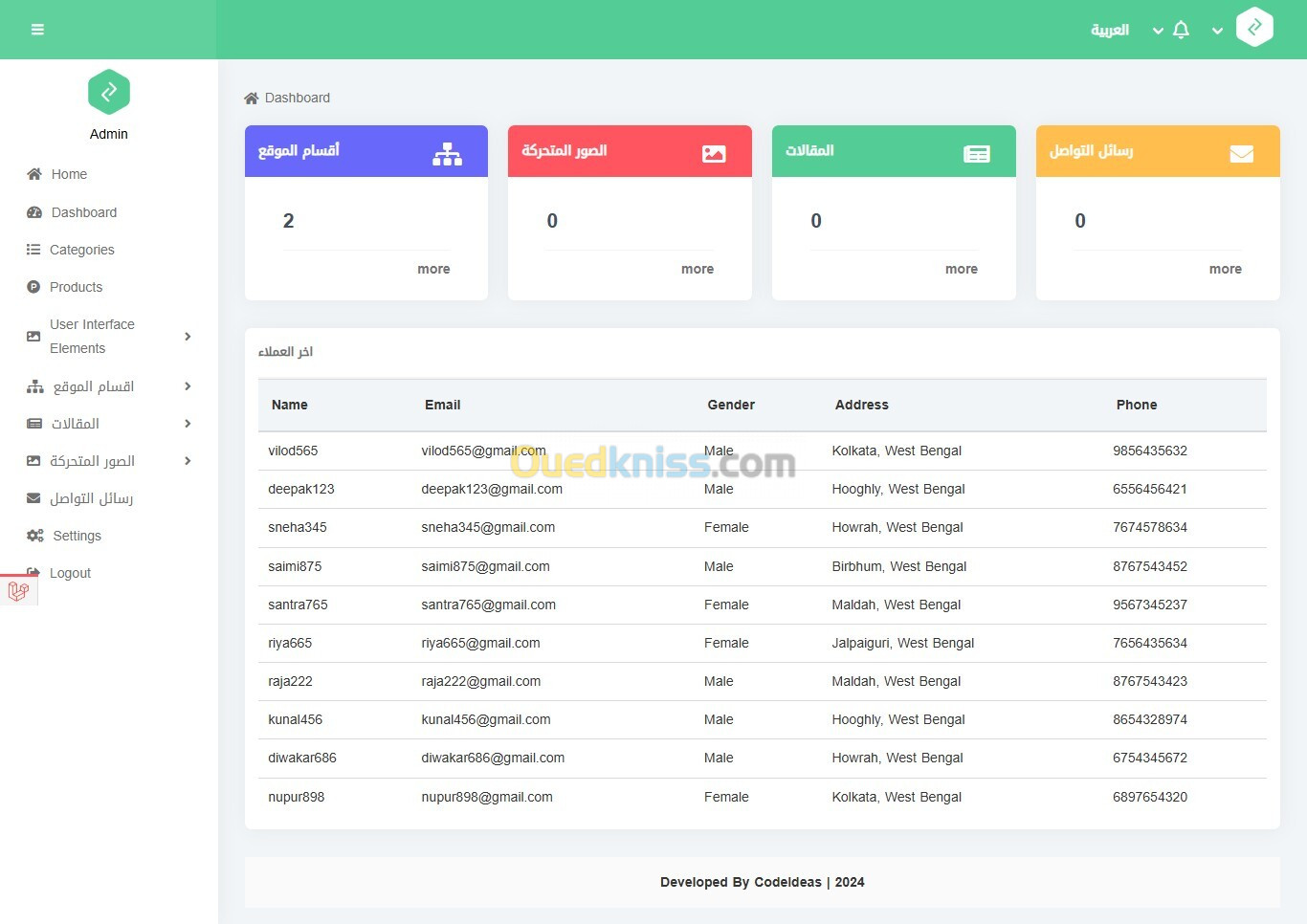1307x924 pixels.
Task: Click the رسائل التواصل envelope icon in sidebar
Action: (33, 498)
